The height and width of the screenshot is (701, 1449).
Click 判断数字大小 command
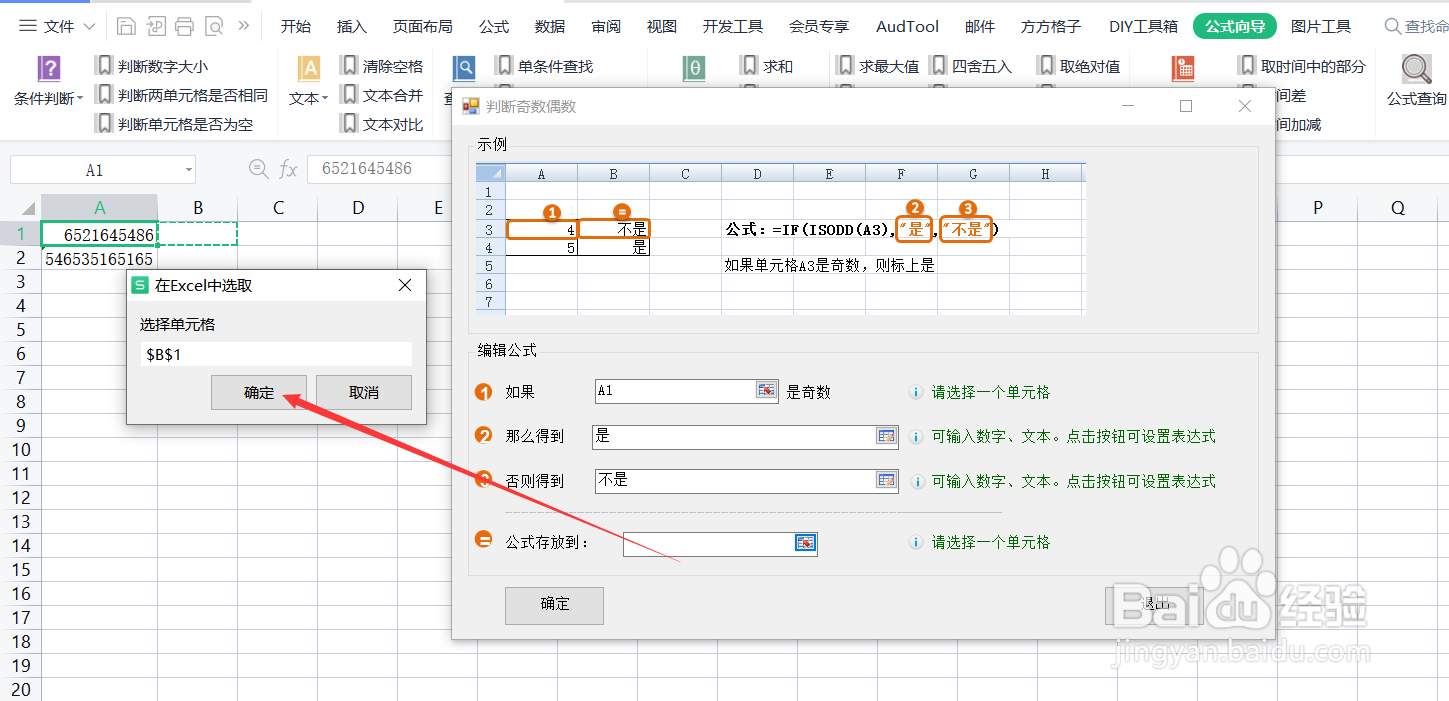click(x=153, y=66)
